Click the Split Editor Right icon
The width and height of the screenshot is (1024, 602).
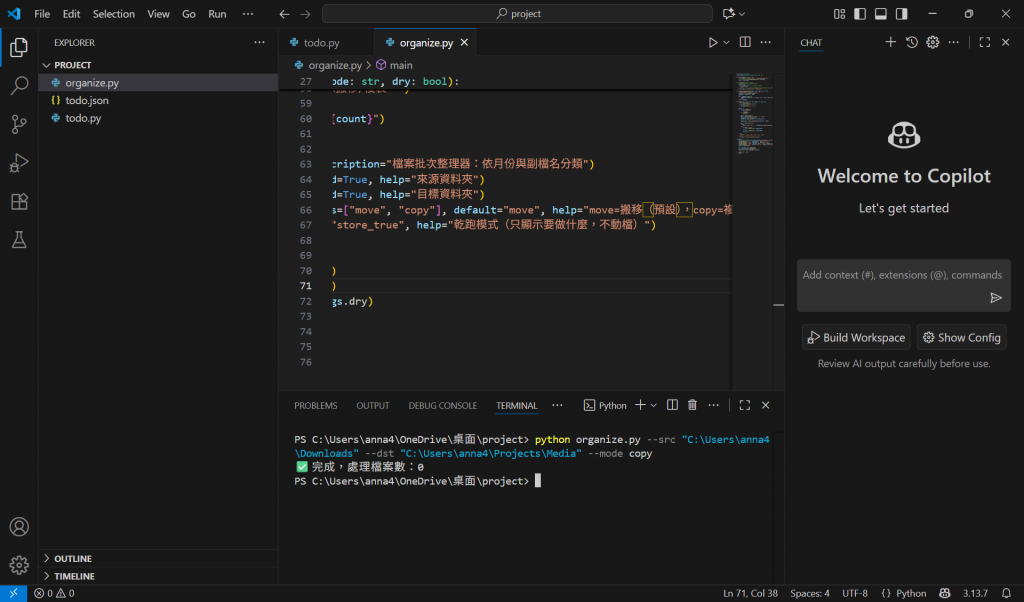(744, 43)
